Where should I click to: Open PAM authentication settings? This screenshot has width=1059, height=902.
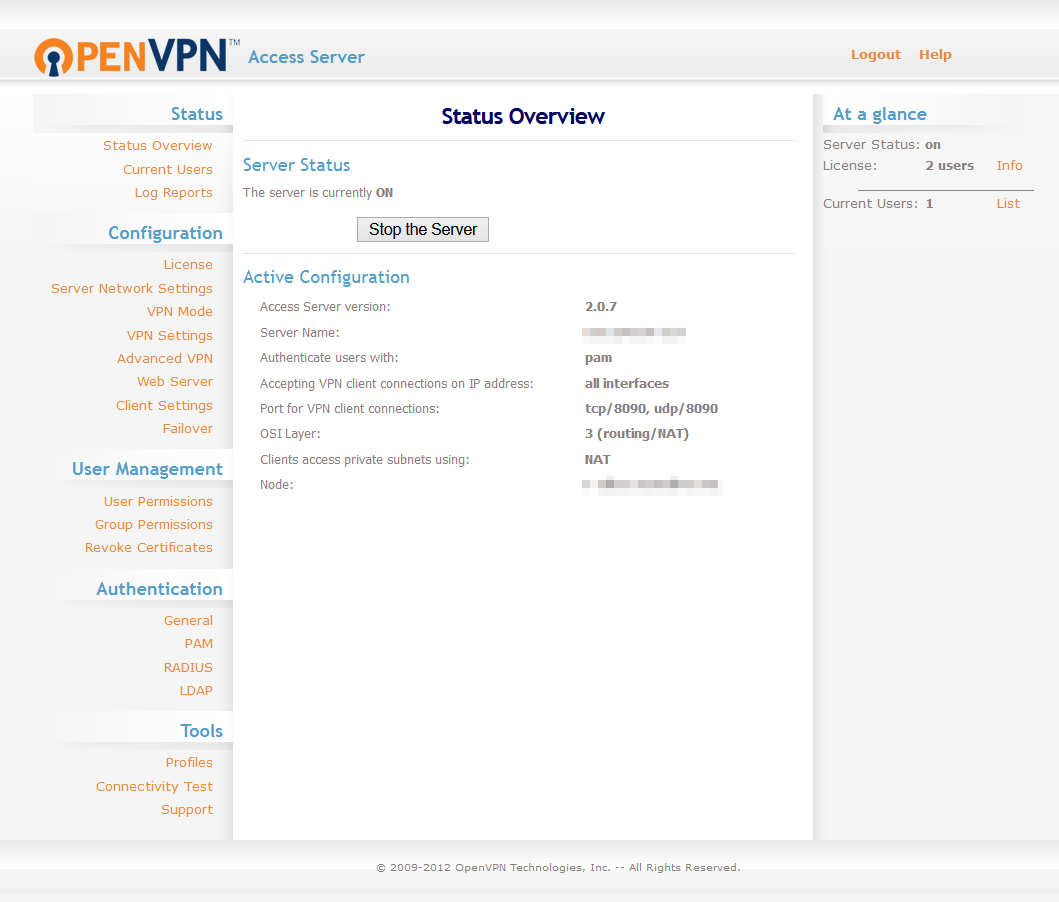click(199, 644)
